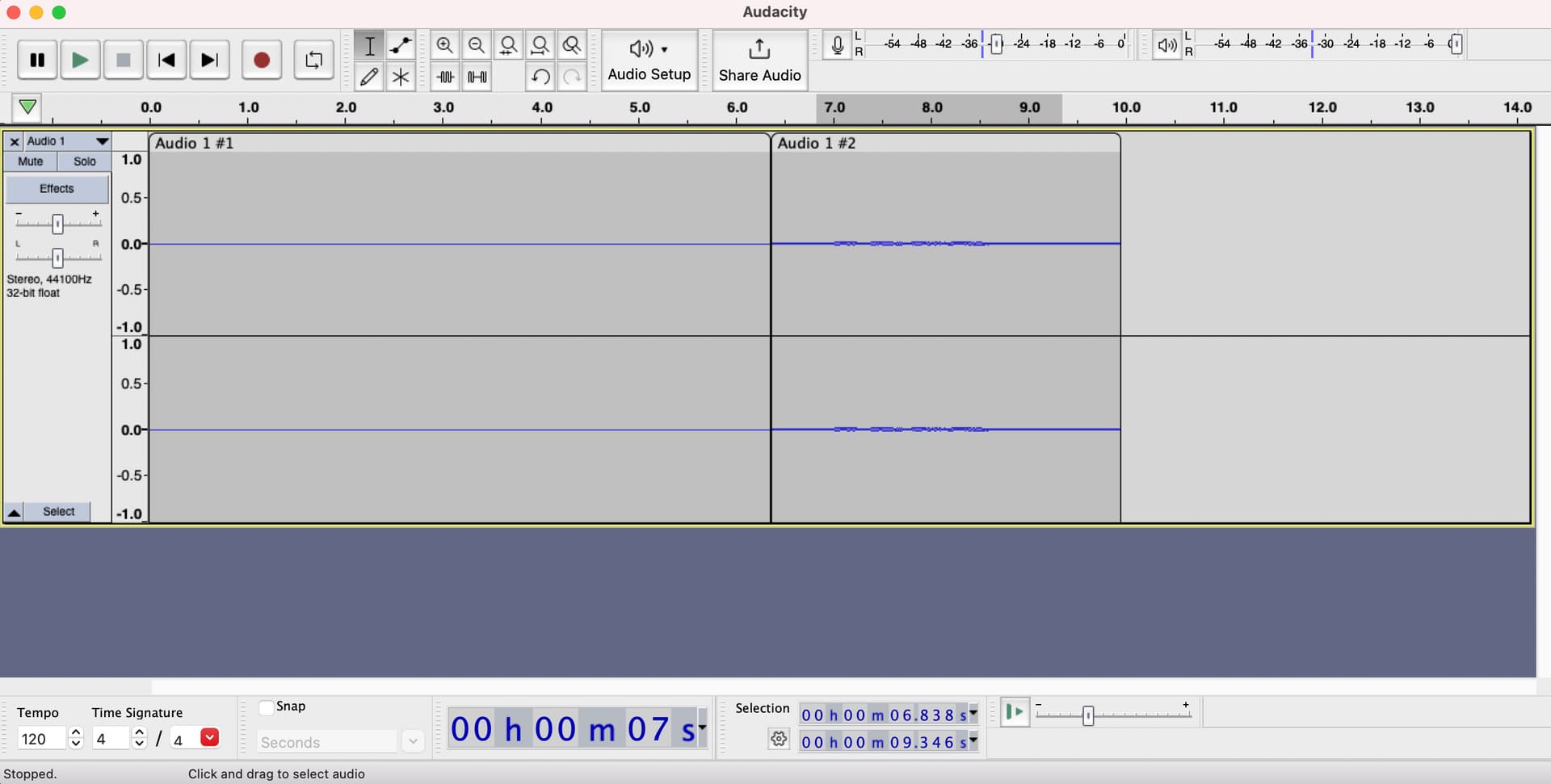Viewport: 1551px width, 784px height.
Task: Skip to start of the project
Action: click(166, 60)
